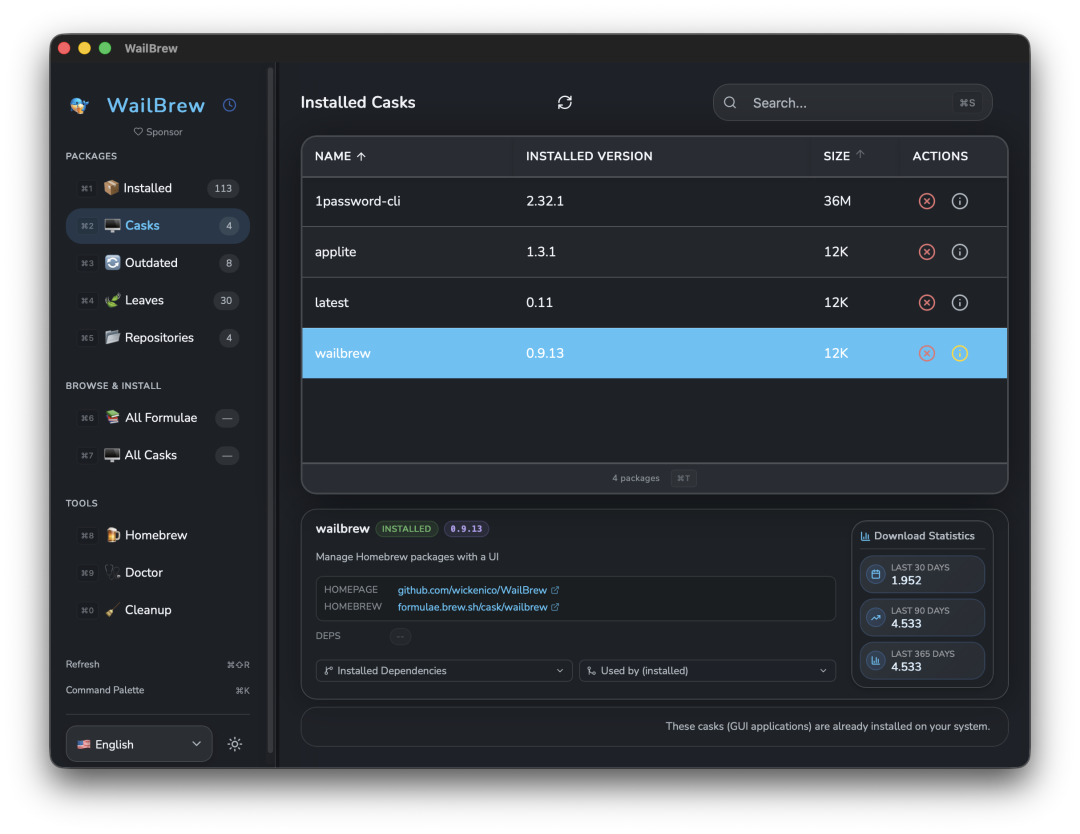Open the English language selector
Screen dimensions: 1080x834
click(x=139, y=744)
